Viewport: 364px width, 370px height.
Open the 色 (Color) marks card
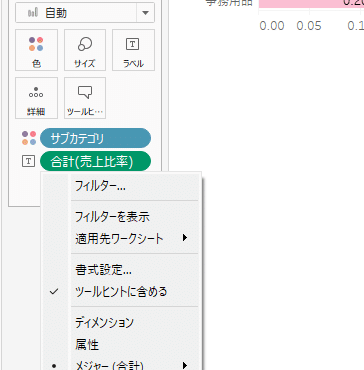pyautogui.click(x=36, y=50)
